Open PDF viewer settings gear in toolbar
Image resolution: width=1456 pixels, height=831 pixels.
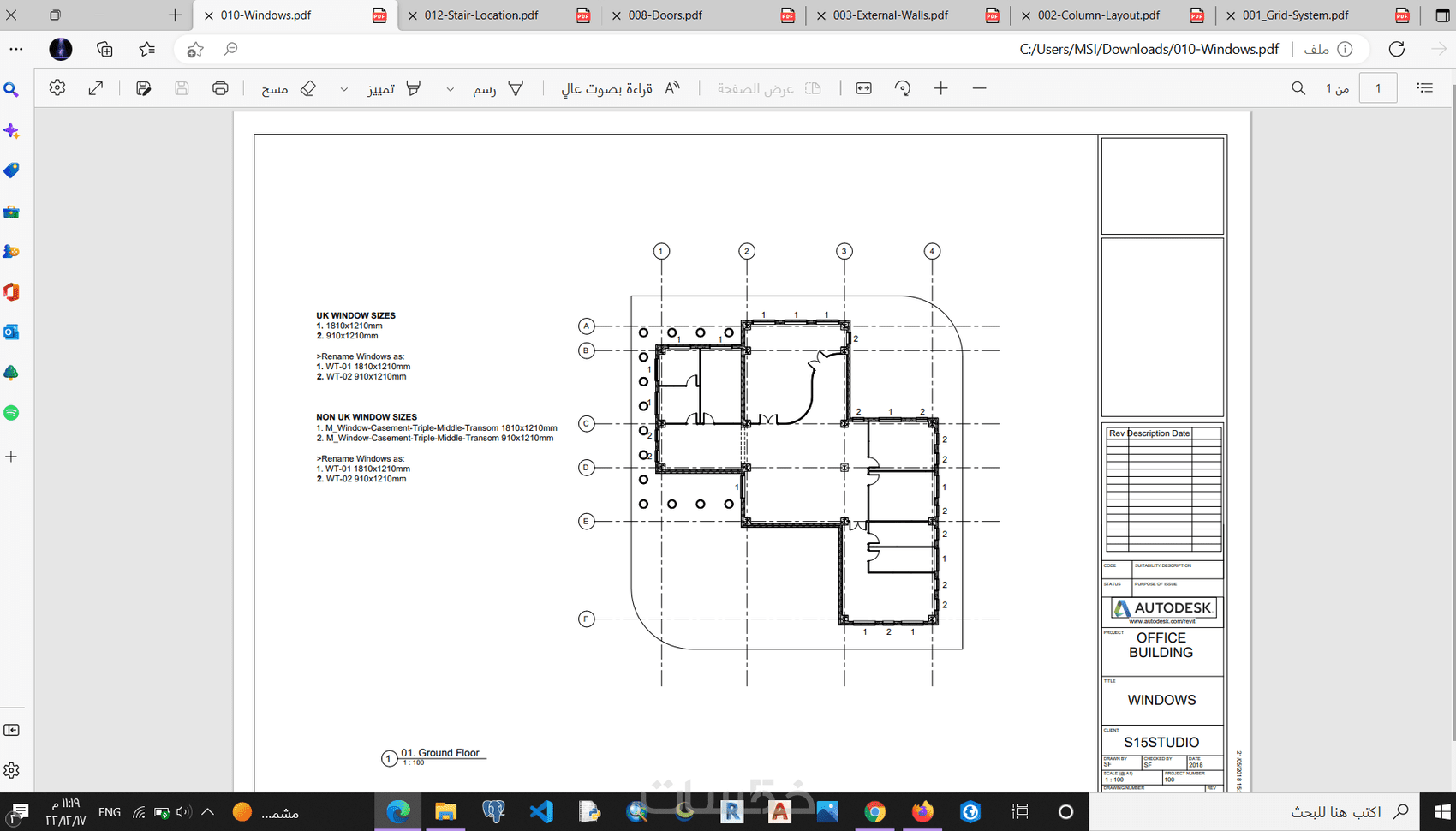[57, 87]
